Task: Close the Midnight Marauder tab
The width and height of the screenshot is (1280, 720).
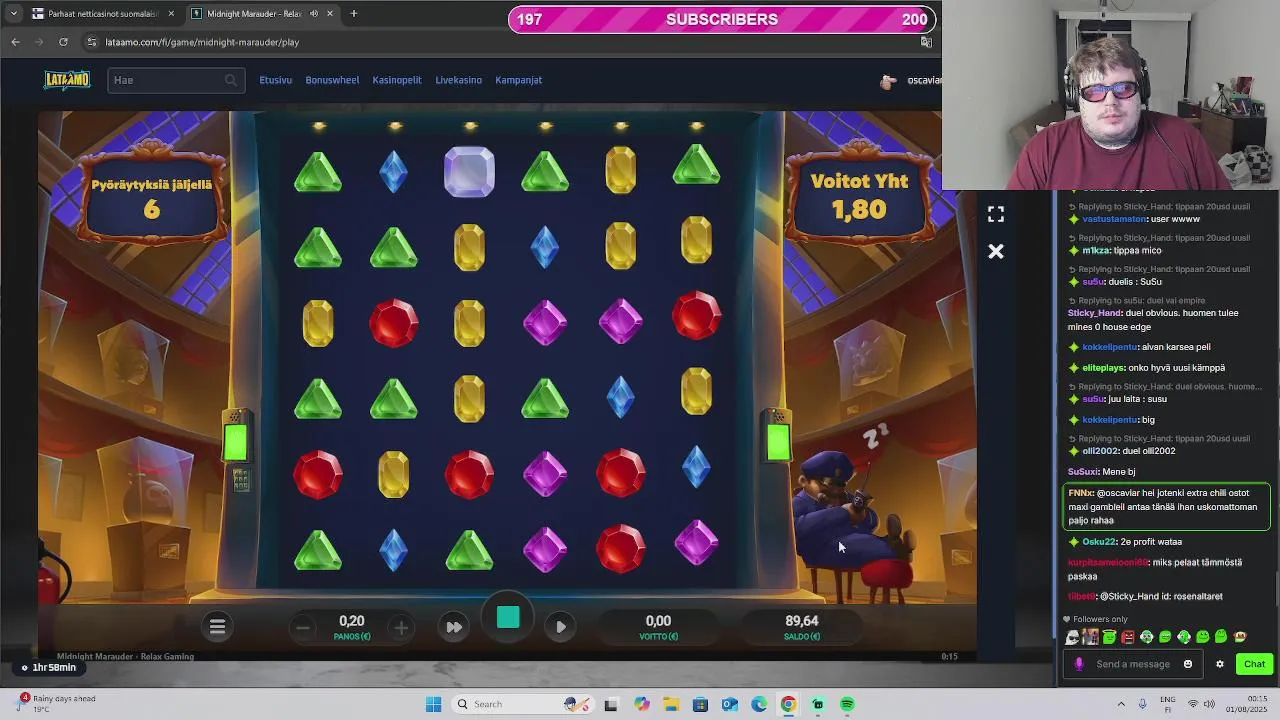Action: pos(330,14)
